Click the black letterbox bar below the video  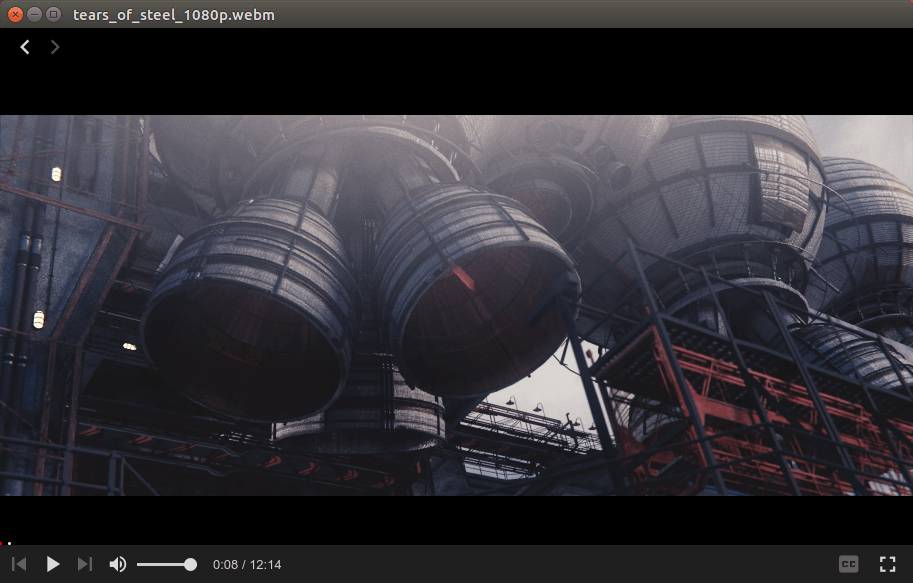pyautogui.click(x=456, y=518)
